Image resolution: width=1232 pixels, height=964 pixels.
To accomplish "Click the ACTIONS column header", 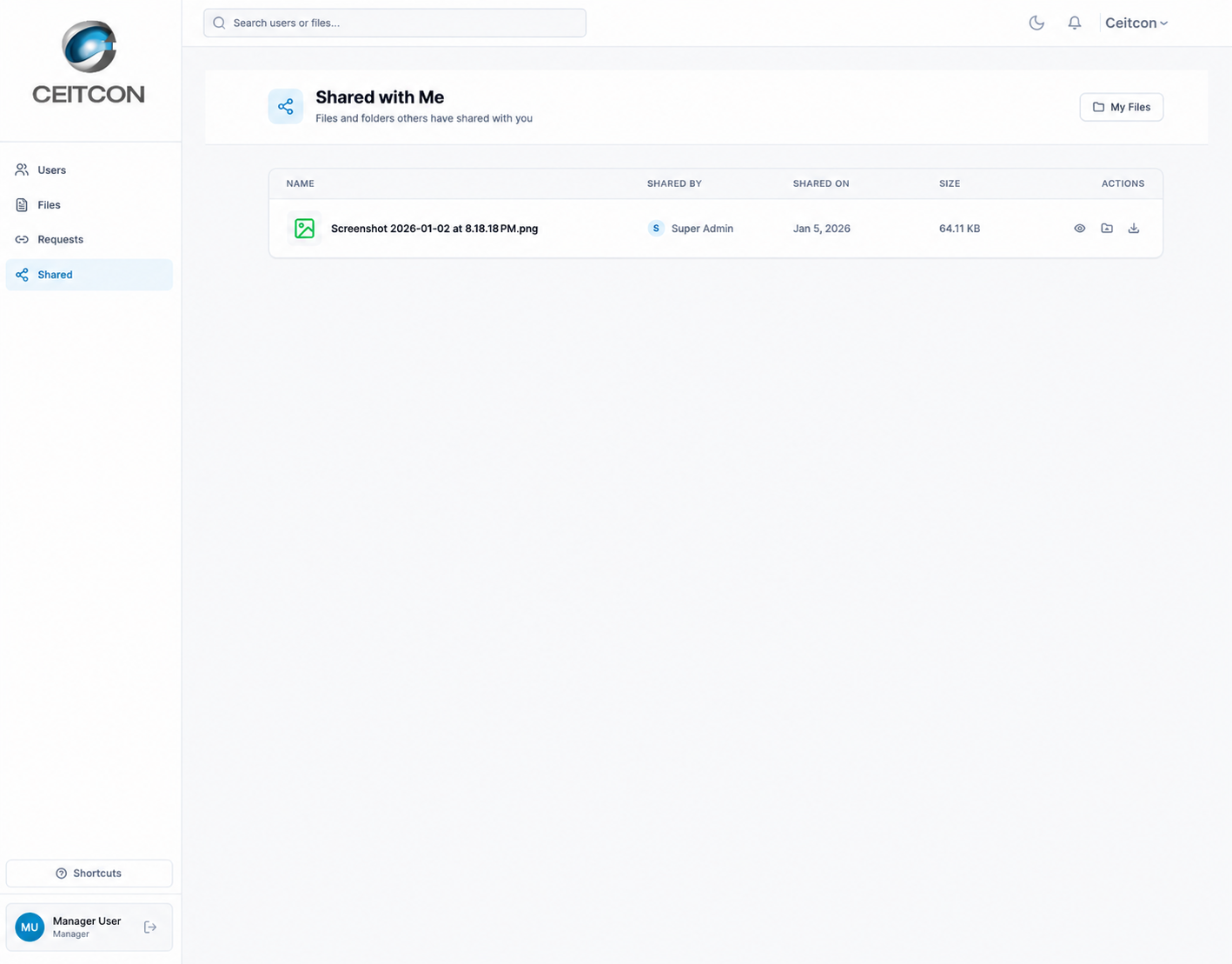I will point(1123,183).
